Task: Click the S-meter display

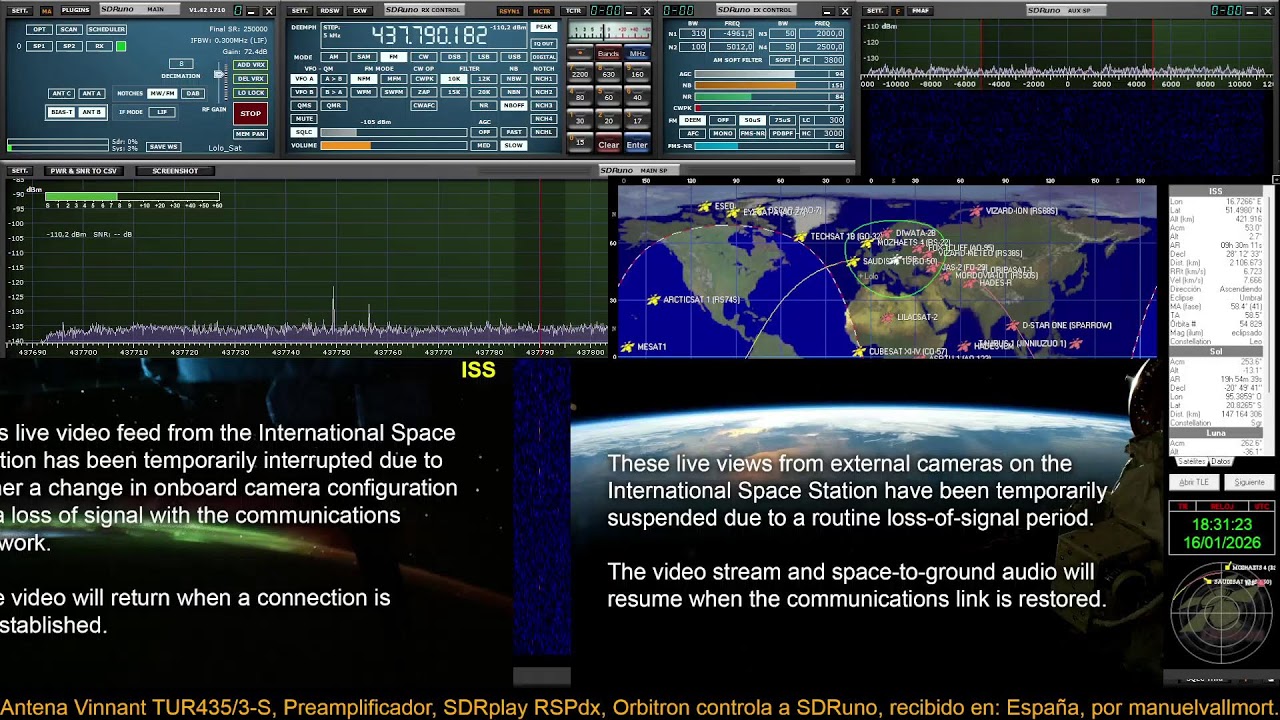Action: tap(608, 31)
